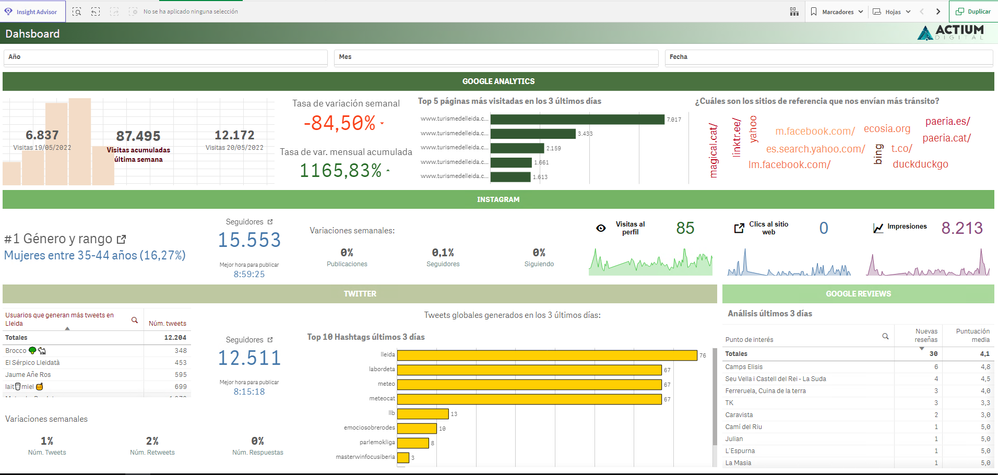The image size is (998, 475).
Task: Open the Año filter field
Action: [166, 57]
